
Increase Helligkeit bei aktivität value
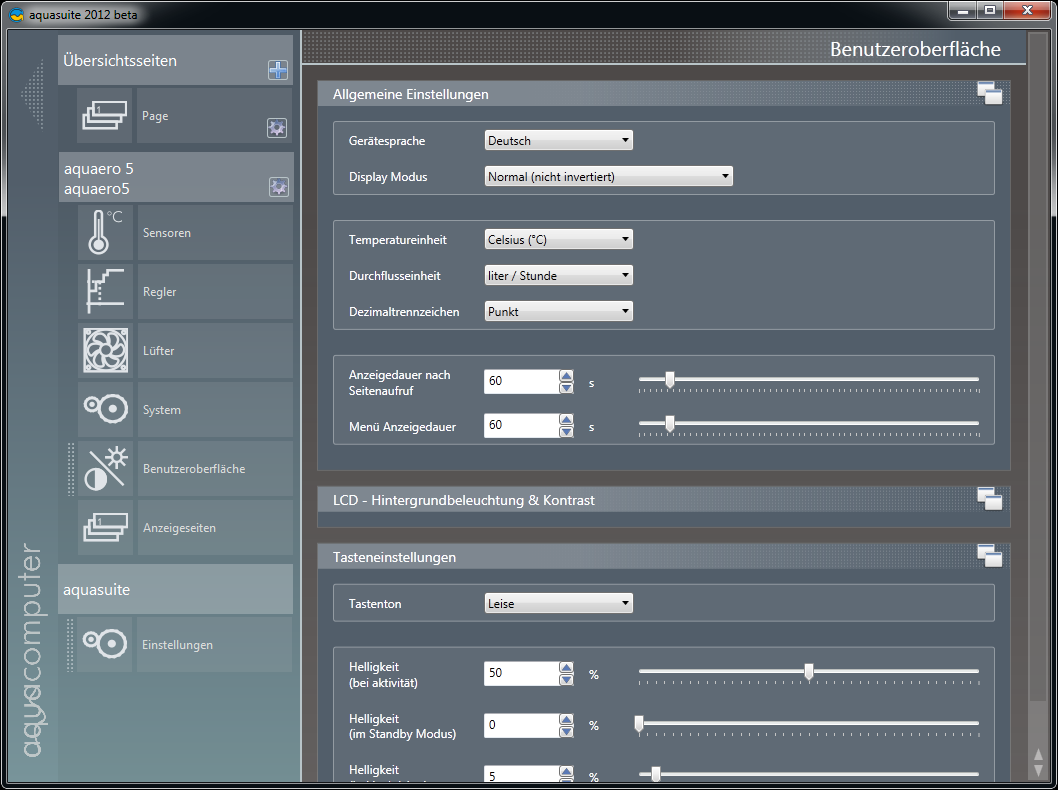click(566, 668)
